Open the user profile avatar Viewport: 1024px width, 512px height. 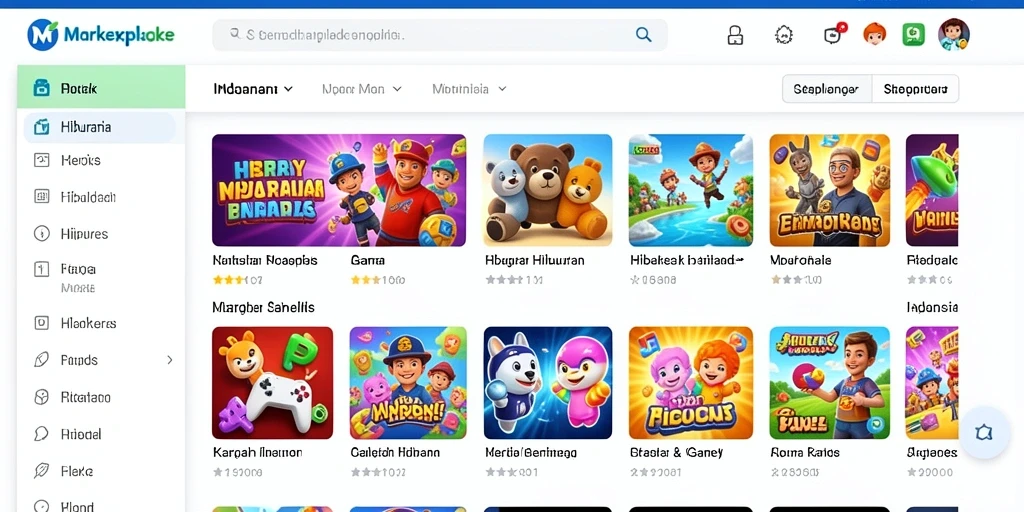[x=953, y=34]
